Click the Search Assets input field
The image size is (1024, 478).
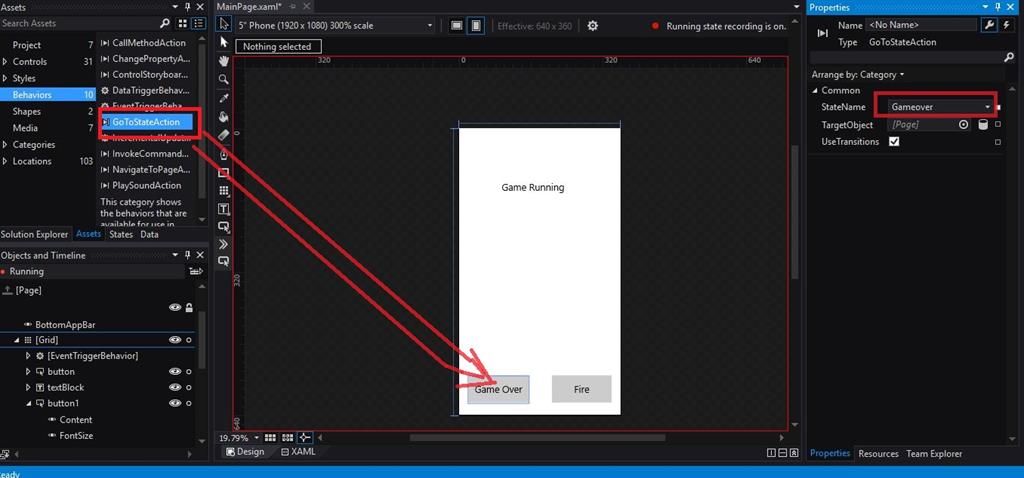pos(78,24)
